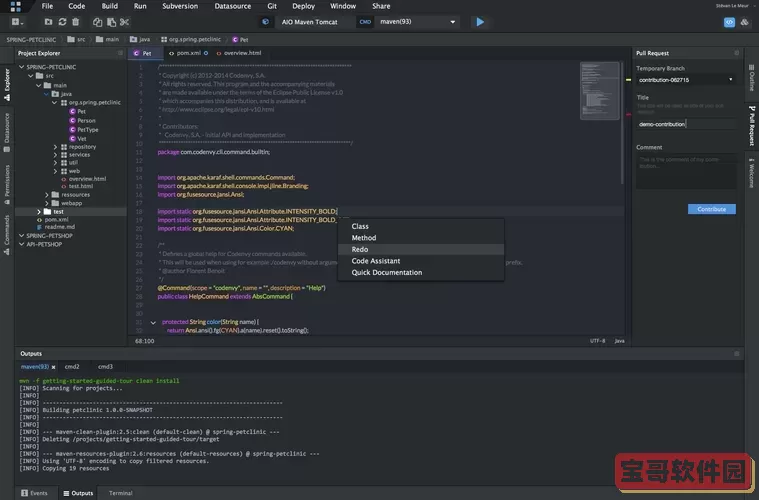
Task: Open the Window menu
Action: coord(343,6)
